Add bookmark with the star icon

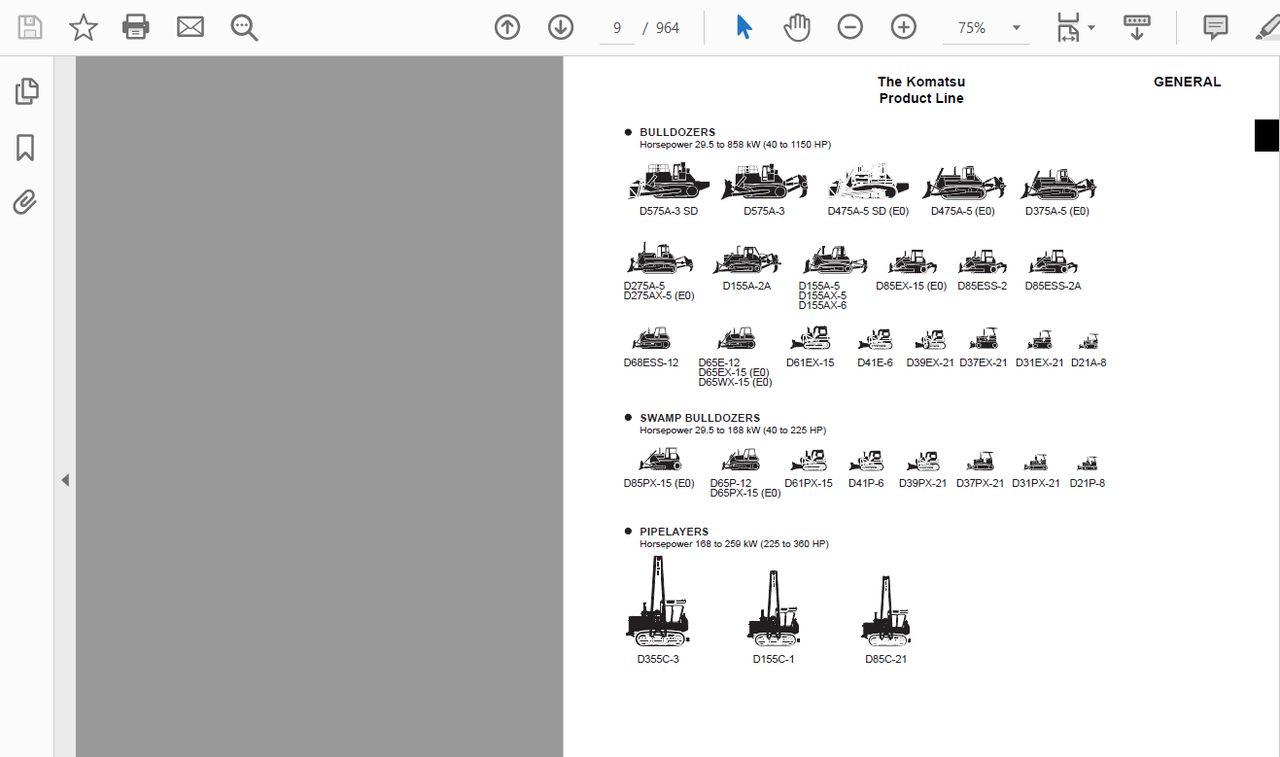83,27
